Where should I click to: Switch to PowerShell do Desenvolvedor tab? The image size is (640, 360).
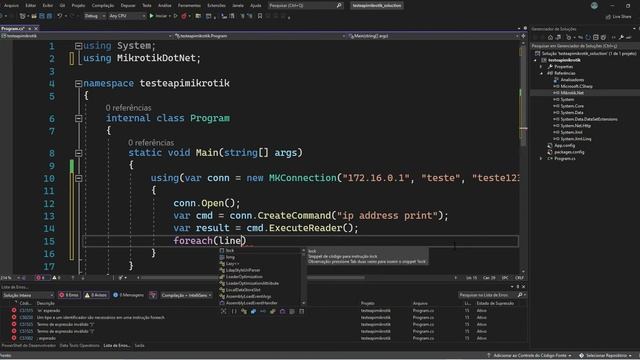coord(28,346)
